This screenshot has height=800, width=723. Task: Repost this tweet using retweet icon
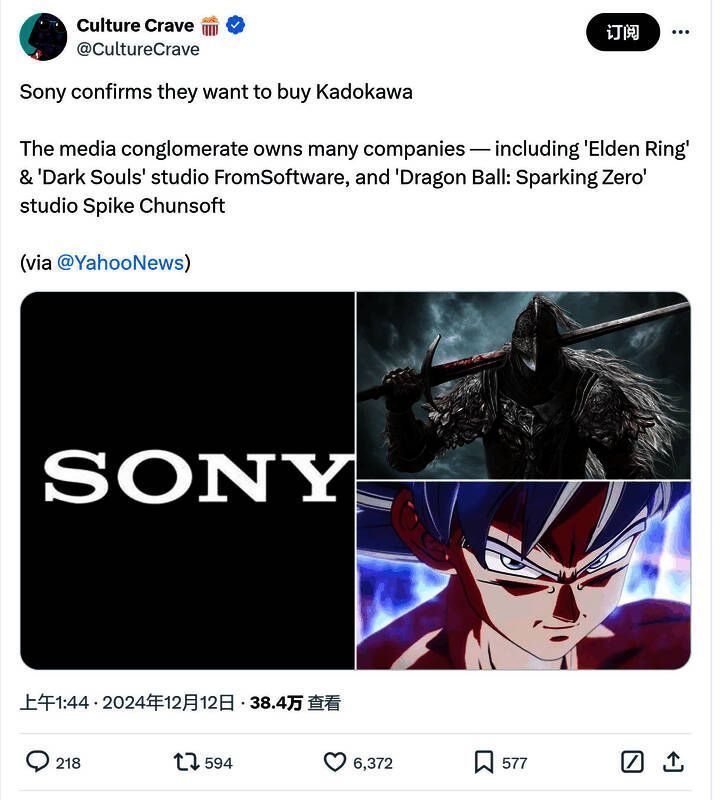tap(186, 762)
